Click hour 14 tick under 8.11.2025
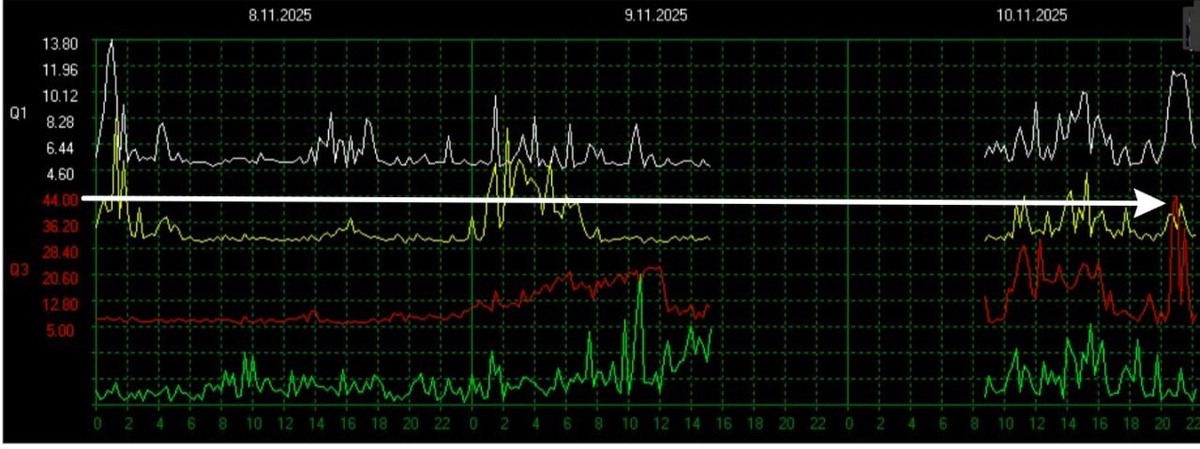This screenshot has width=1200, height=449. pos(317,423)
